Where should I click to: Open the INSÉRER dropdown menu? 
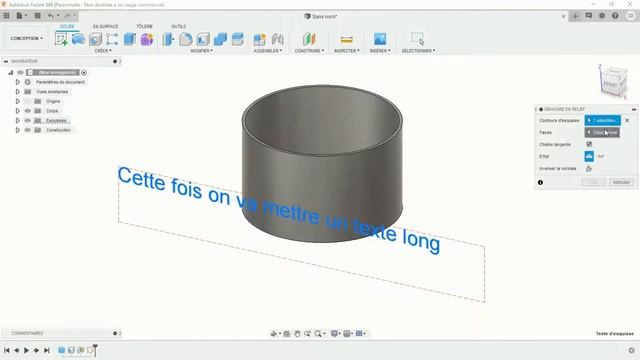380,51
